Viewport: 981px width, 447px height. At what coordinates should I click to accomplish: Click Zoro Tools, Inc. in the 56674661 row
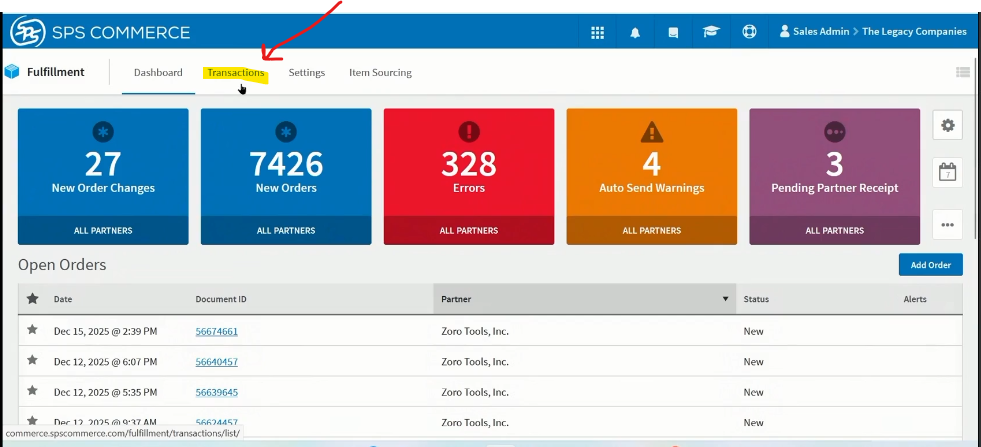[475, 331]
